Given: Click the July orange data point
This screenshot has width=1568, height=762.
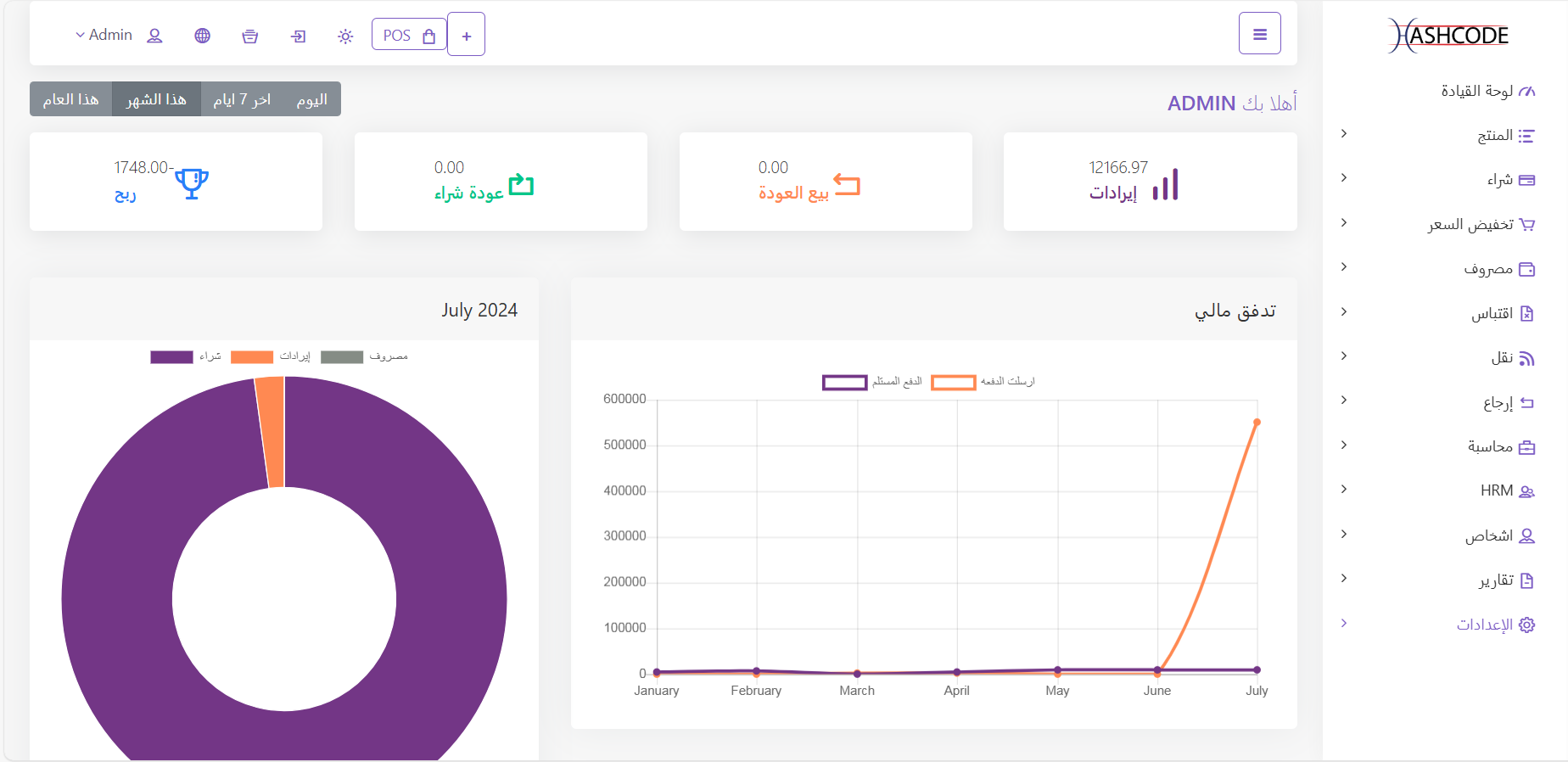Looking at the screenshot, I should click(x=1257, y=422).
